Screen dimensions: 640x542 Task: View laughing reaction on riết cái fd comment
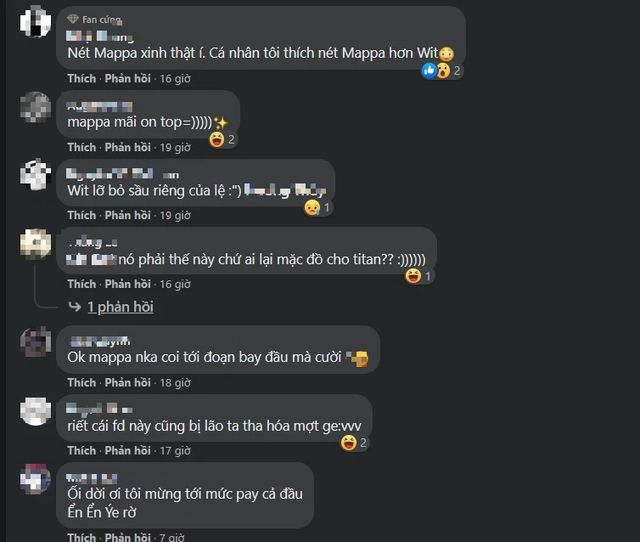coord(354,443)
